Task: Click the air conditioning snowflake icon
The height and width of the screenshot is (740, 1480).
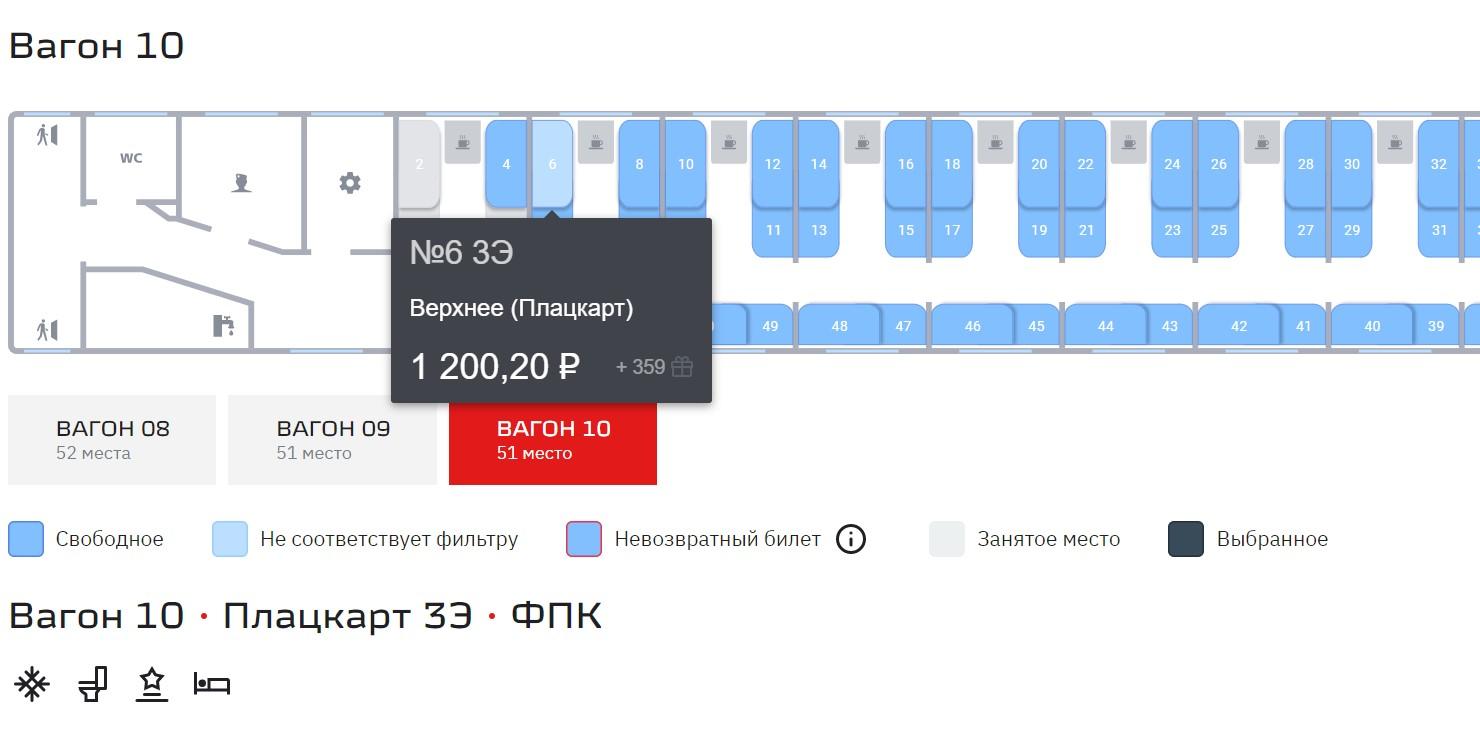Action: pyautogui.click(x=31, y=684)
